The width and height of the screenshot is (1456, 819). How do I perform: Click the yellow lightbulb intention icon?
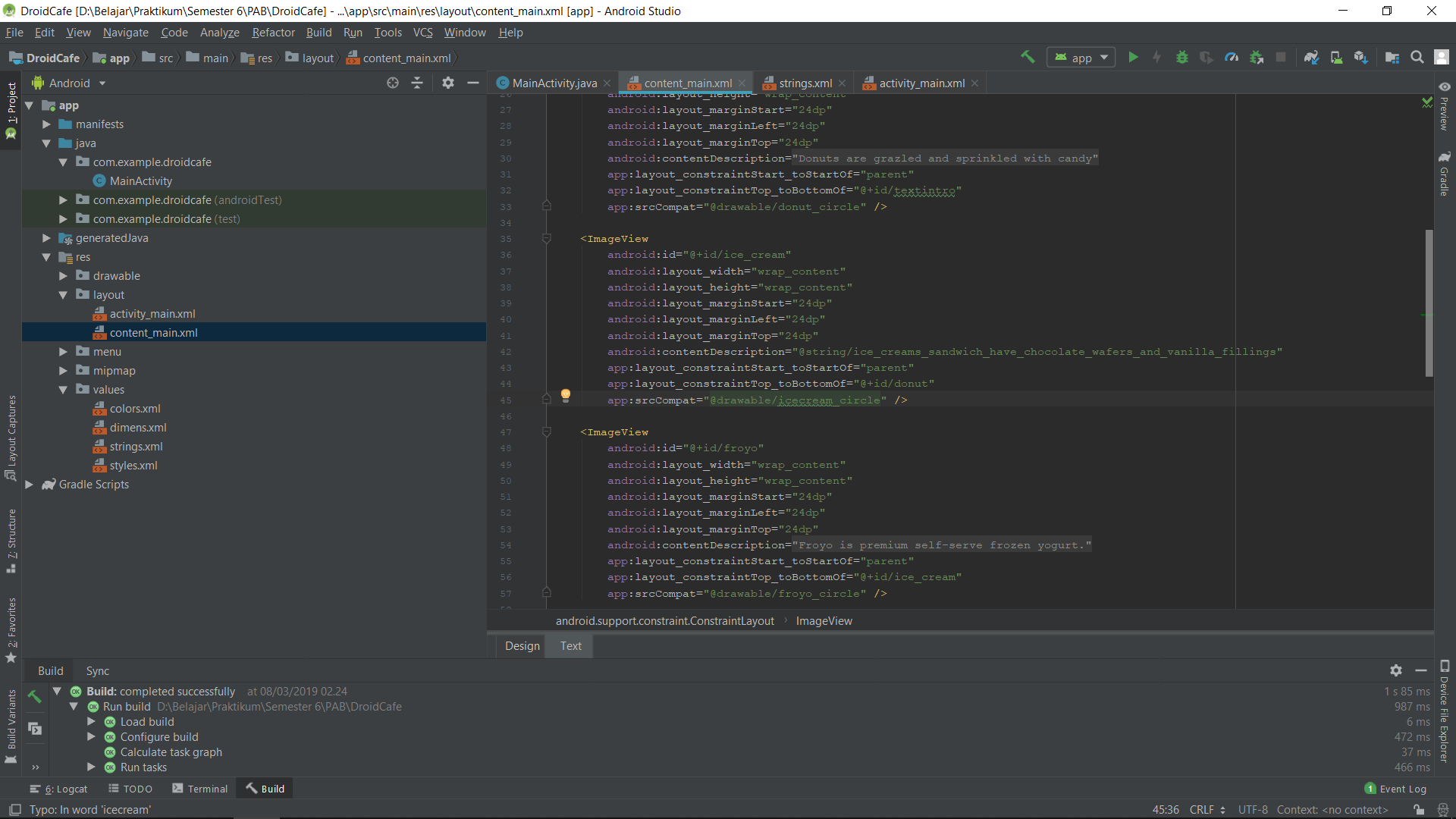(565, 394)
